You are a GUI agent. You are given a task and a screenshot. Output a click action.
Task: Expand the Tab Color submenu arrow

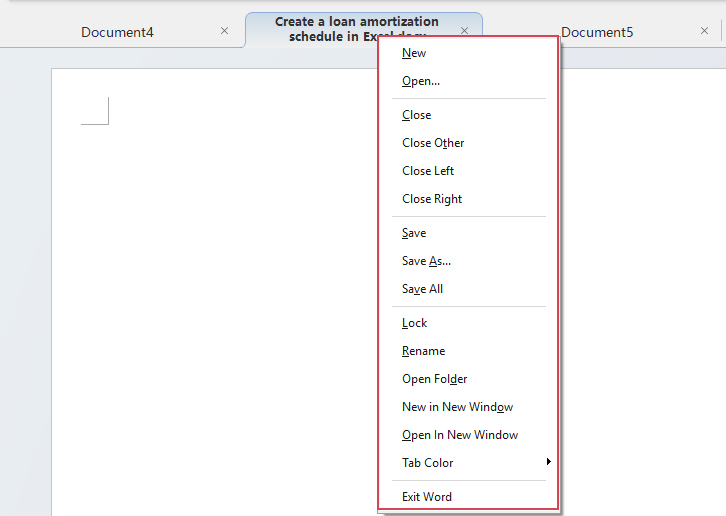[x=548, y=462]
